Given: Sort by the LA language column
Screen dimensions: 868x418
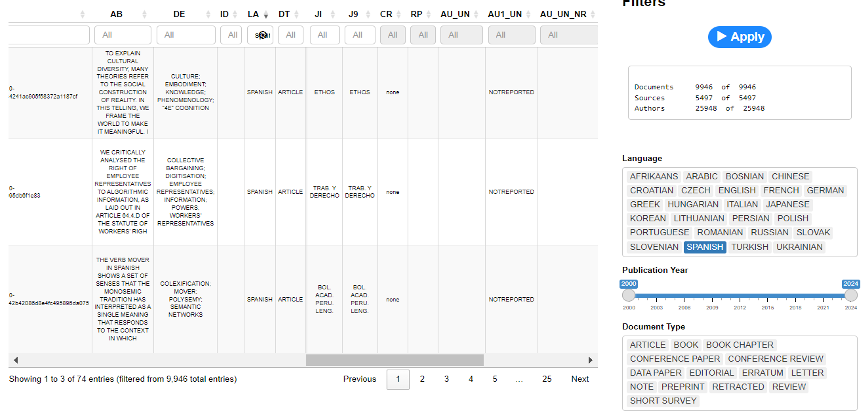Looking at the screenshot, I should (x=255, y=14).
